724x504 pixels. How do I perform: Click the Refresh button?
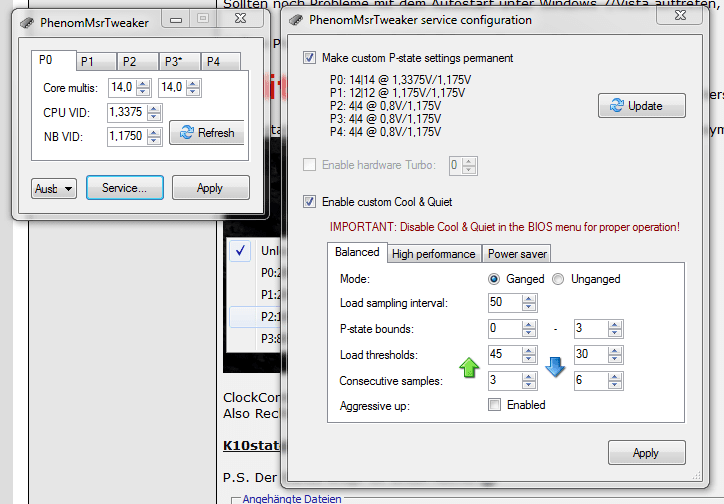click(207, 132)
